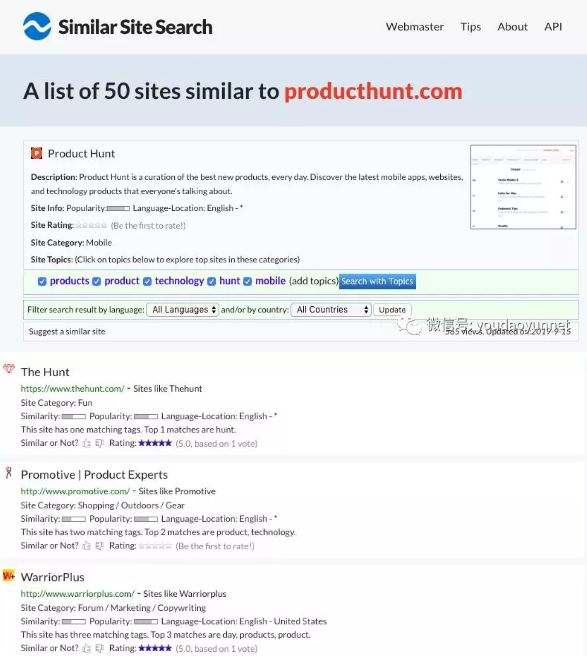Screen dimensions: 587x656
Task: Open the Webmaster menu item
Action: pyautogui.click(x=415, y=27)
